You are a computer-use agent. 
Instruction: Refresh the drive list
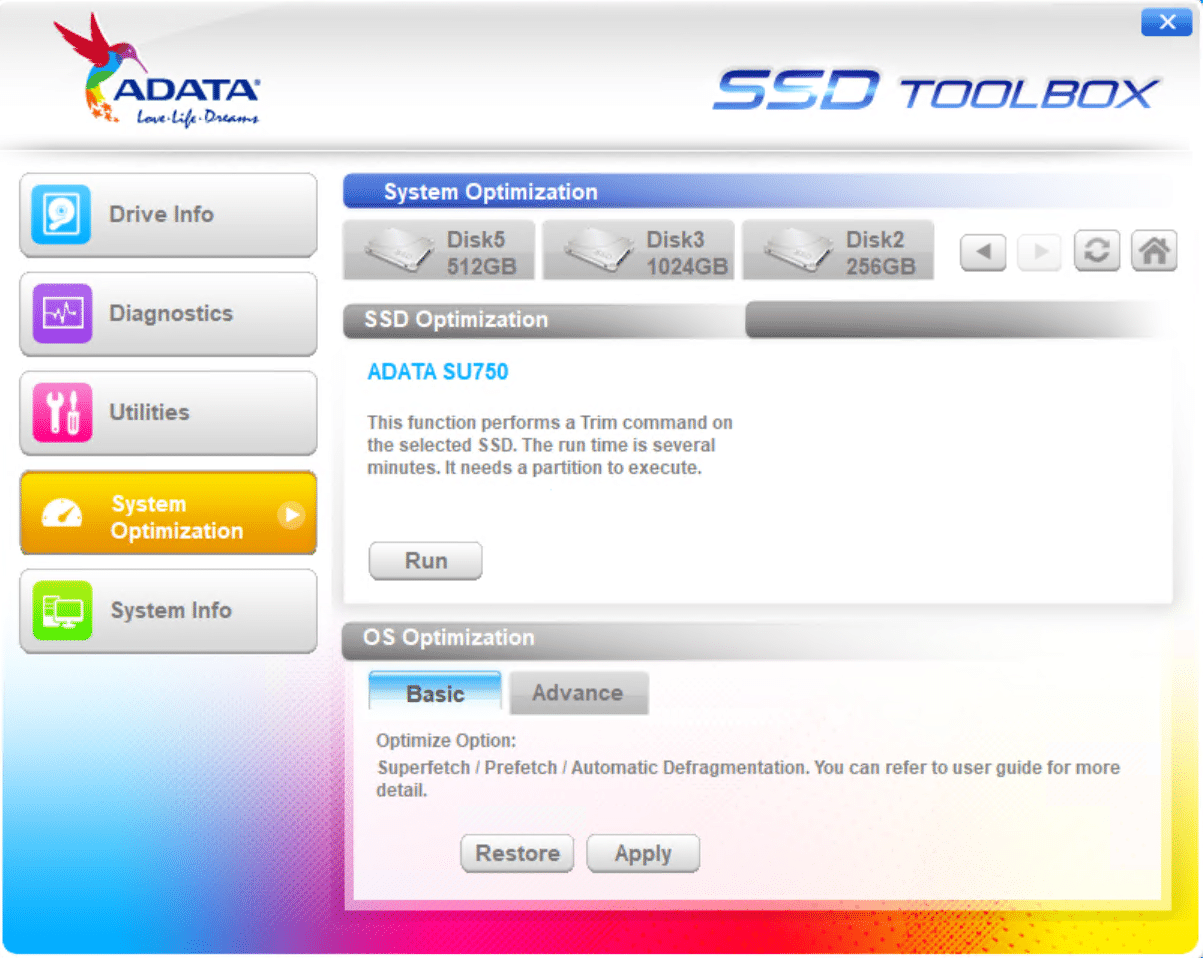pyautogui.click(x=1097, y=251)
